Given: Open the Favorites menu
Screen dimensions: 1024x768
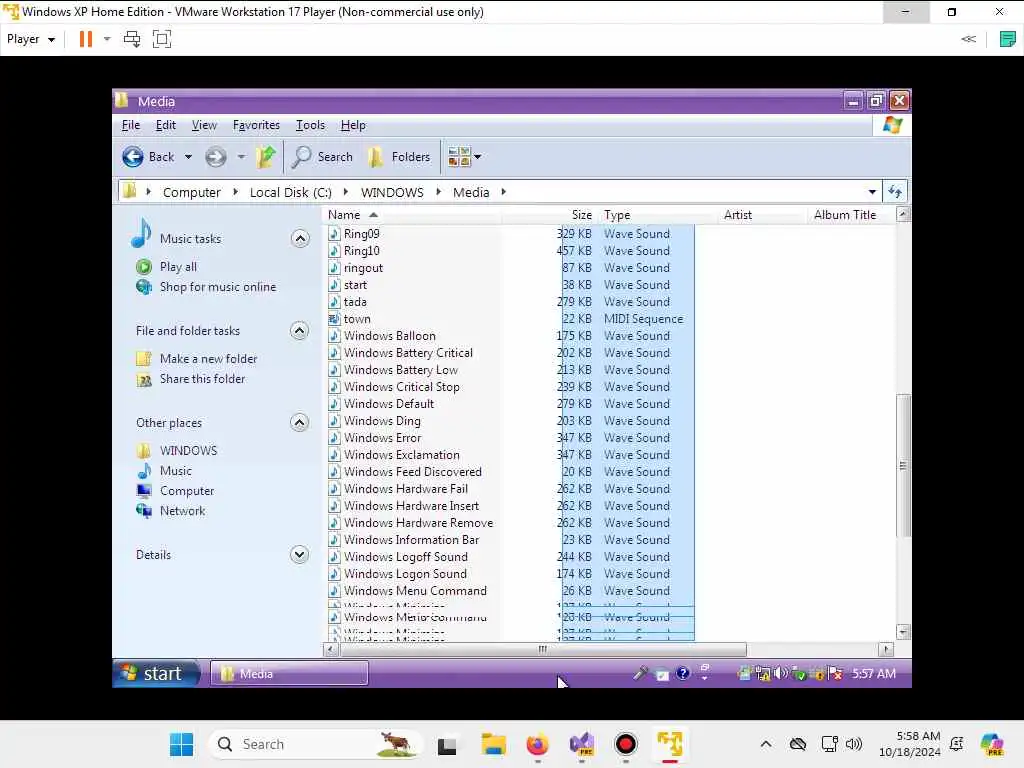Looking at the screenshot, I should point(256,125).
